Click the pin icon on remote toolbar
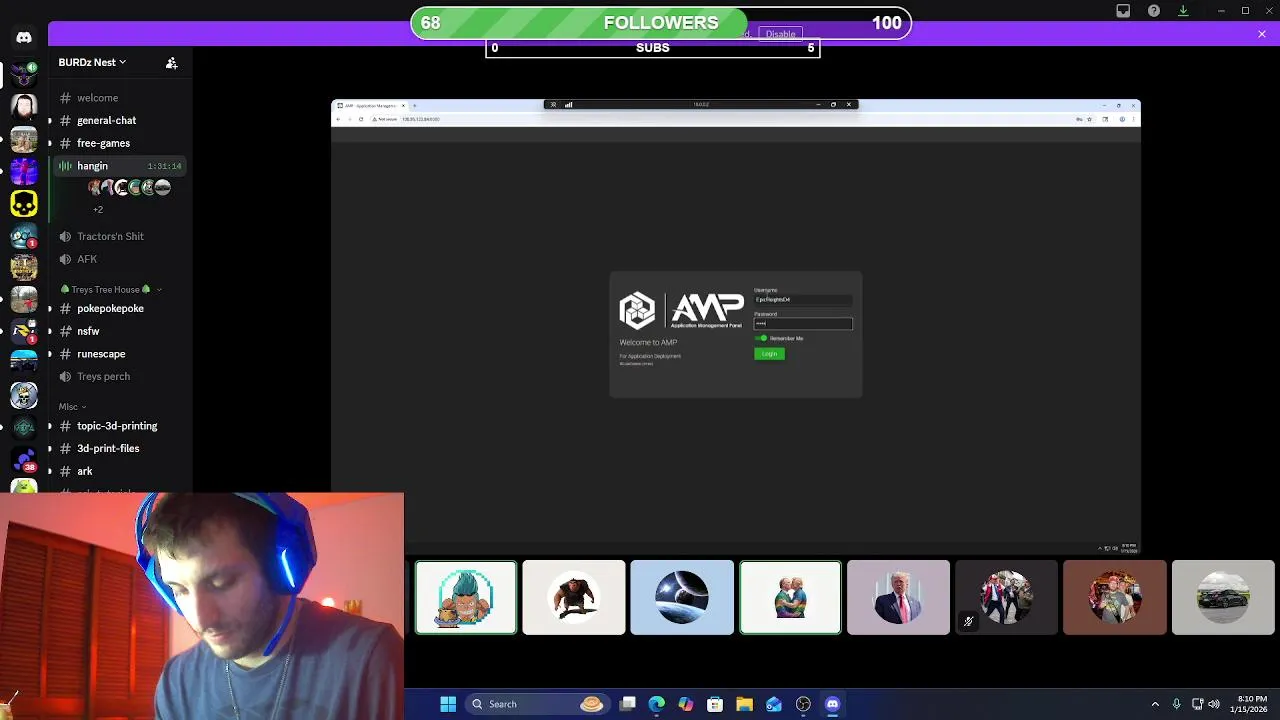 coord(553,104)
